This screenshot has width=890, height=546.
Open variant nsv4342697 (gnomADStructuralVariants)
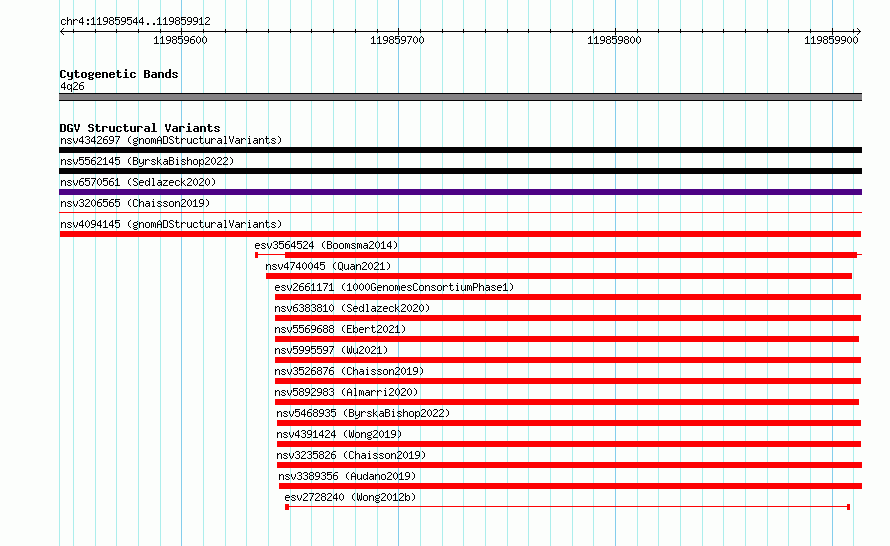click(x=171, y=140)
